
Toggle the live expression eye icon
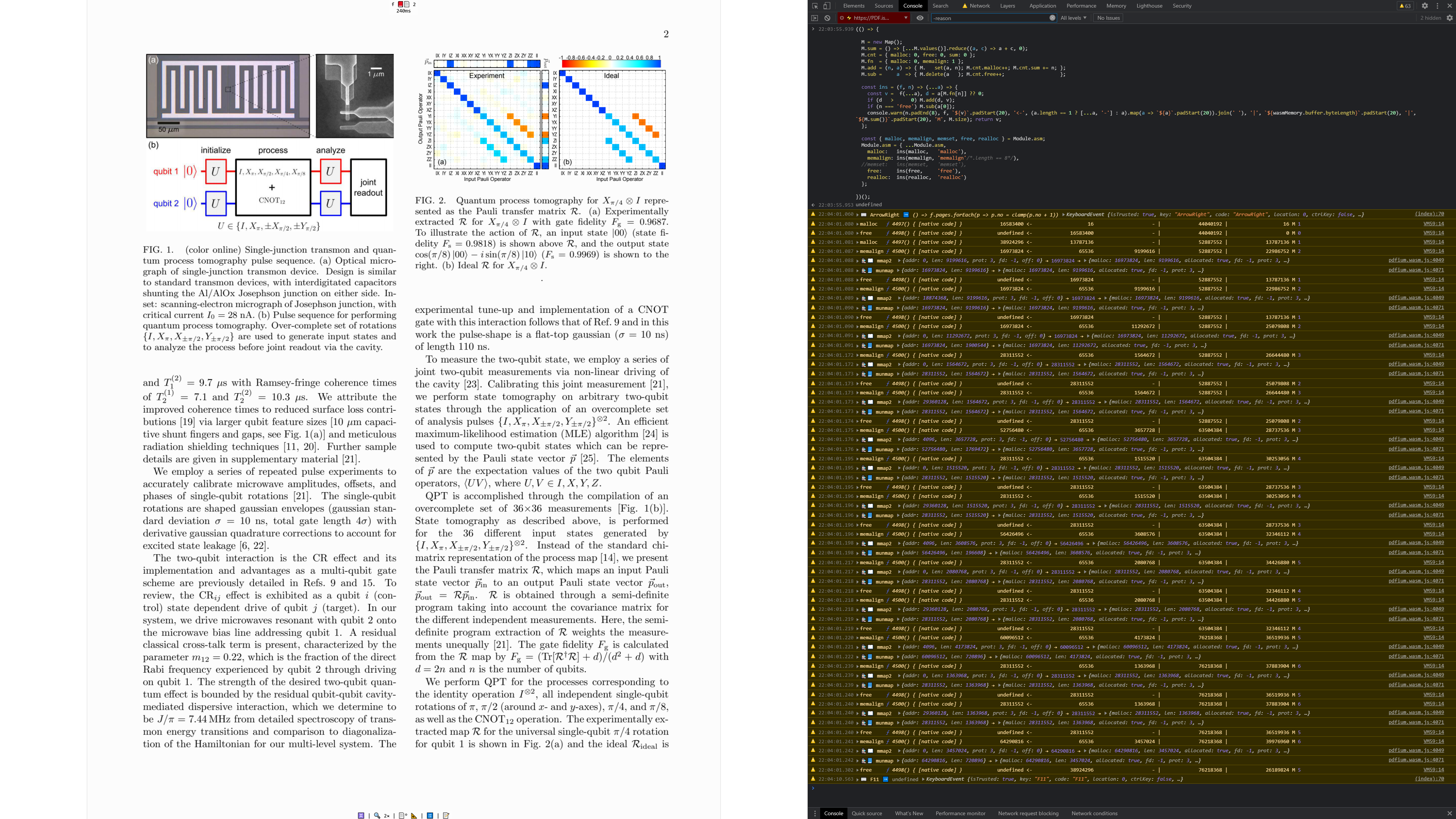920,18
